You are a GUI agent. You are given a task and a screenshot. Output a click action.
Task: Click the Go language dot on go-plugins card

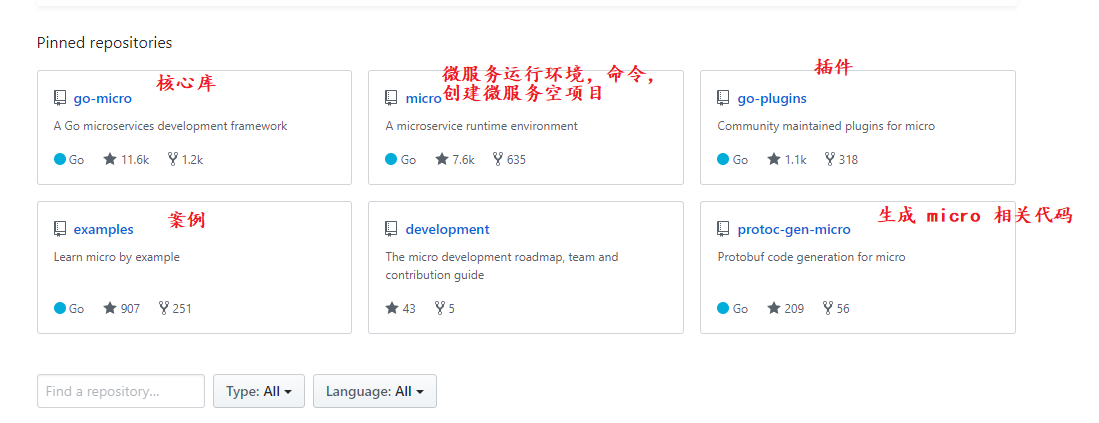[x=724, y=159]
